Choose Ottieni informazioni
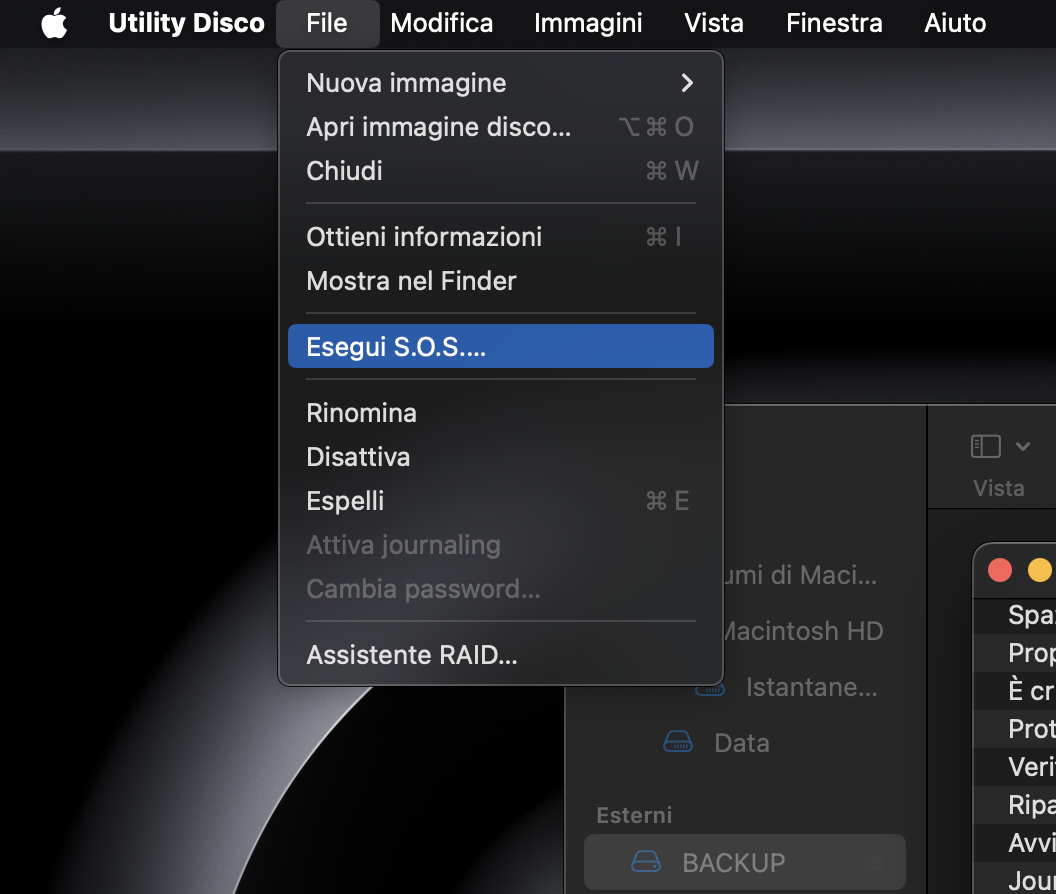Screen dimensions: 1056x894 tap(424, 237)
